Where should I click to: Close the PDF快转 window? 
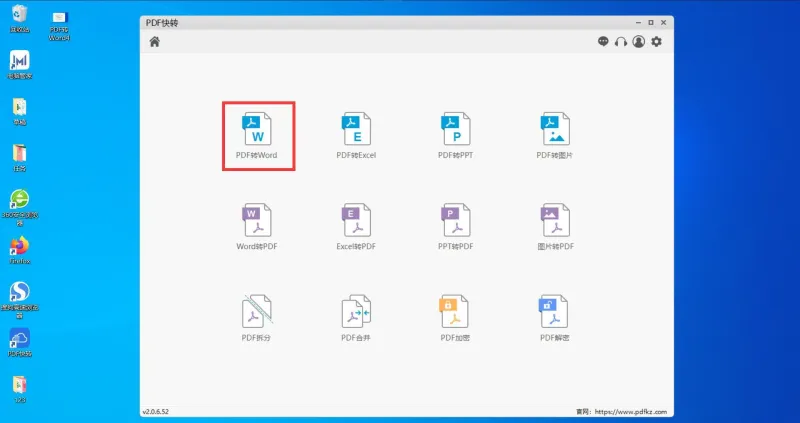pyautogui.click(x=664, y=23)
